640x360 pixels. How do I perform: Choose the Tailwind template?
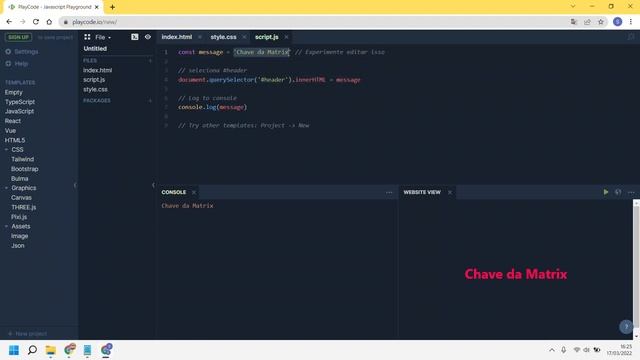coord(22,159)
